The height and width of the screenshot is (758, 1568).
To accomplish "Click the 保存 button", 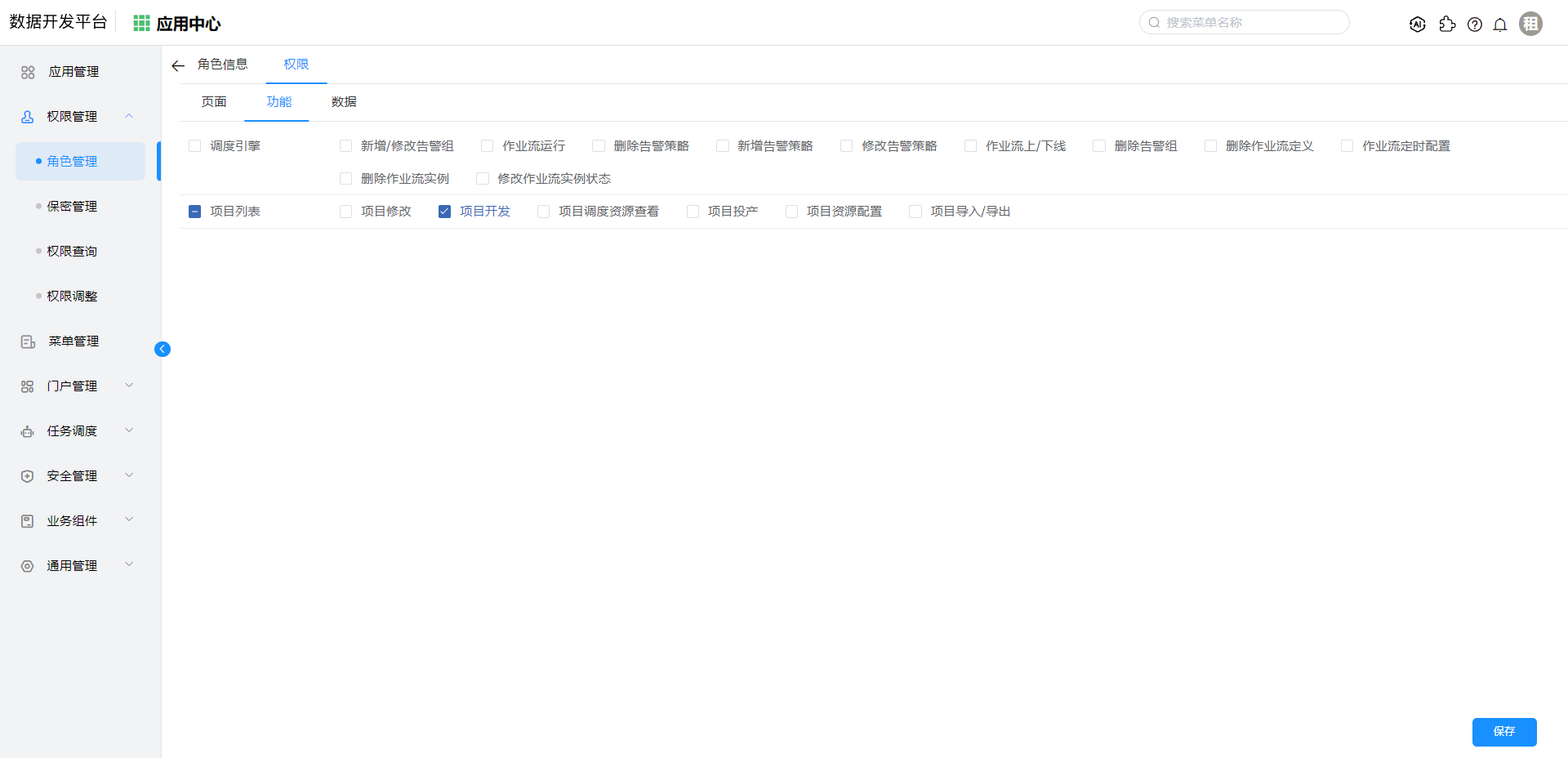I will pyautogui.click(x=1503, y=732).
